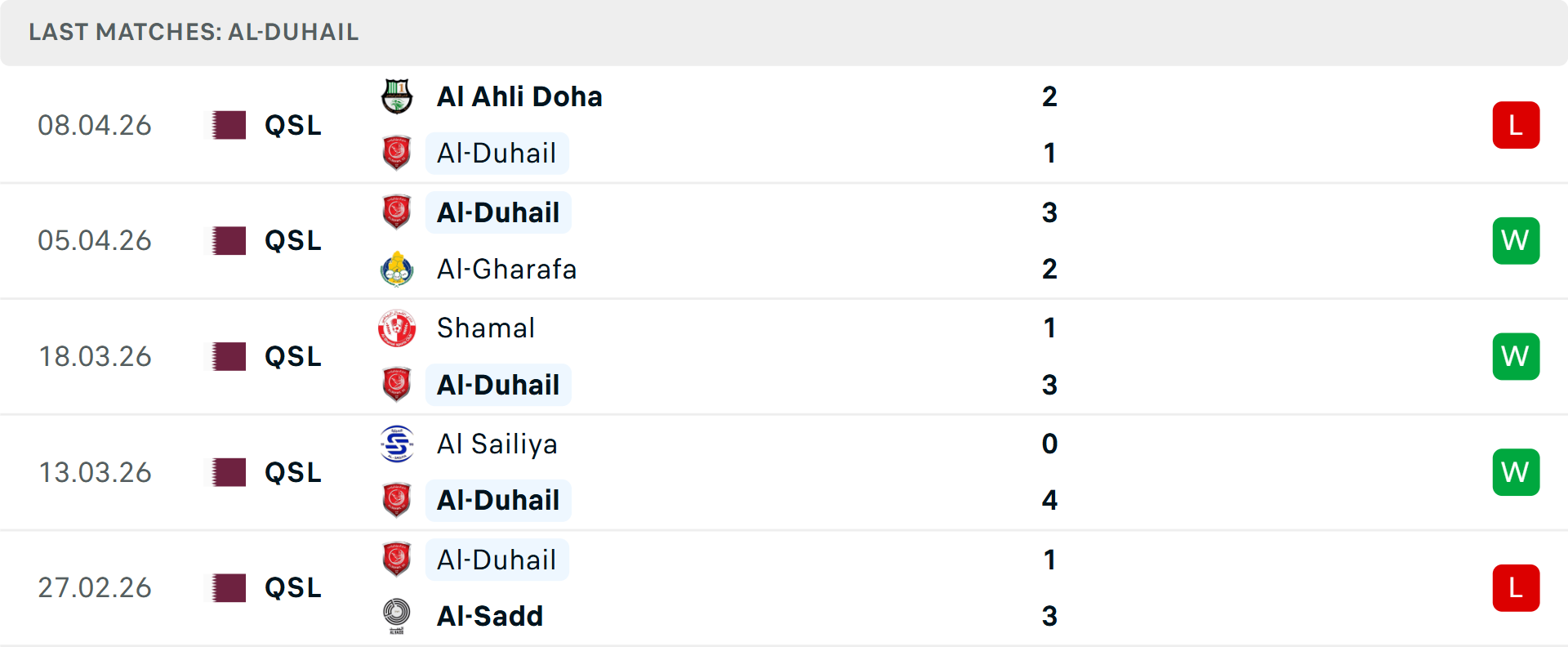The image size is (1568, 647).
Task: Click the Shamal club badge
Action: point(397,328)
